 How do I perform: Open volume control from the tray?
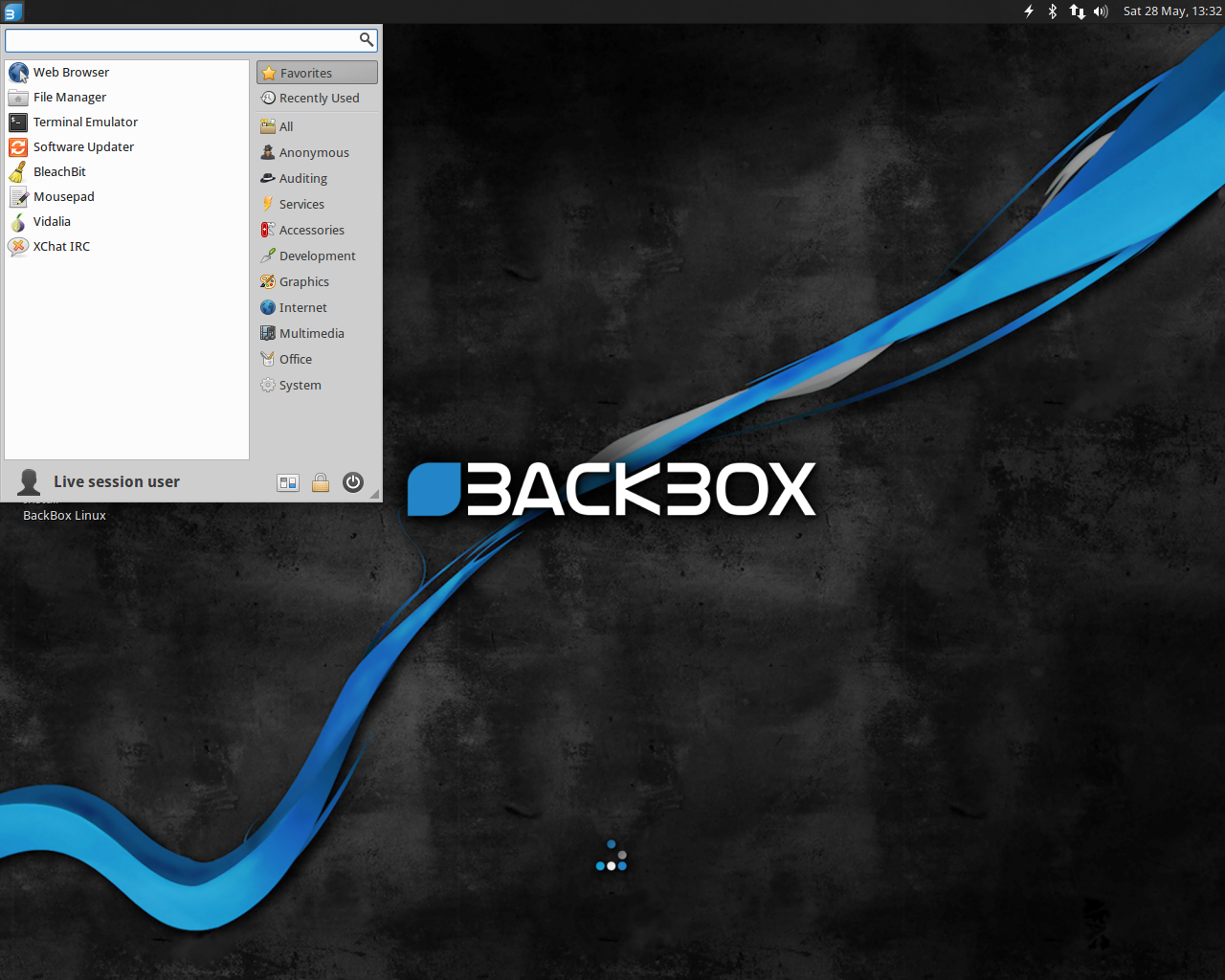(1100, 11)
